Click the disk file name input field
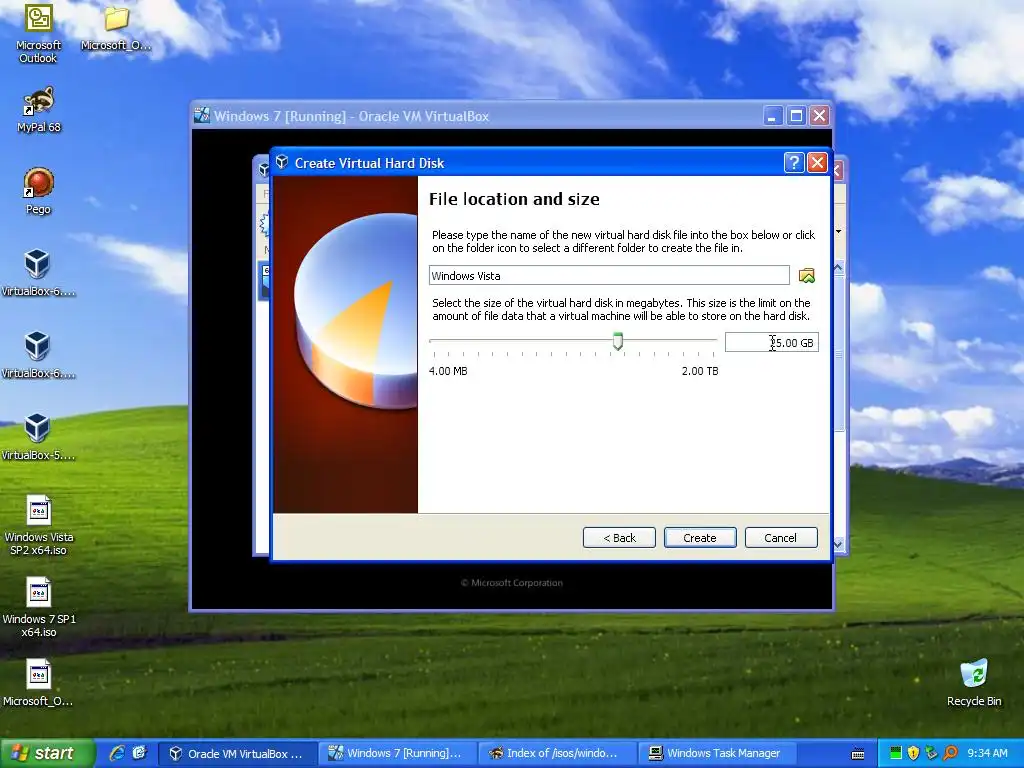The image size is (1024, 768). 609,276
